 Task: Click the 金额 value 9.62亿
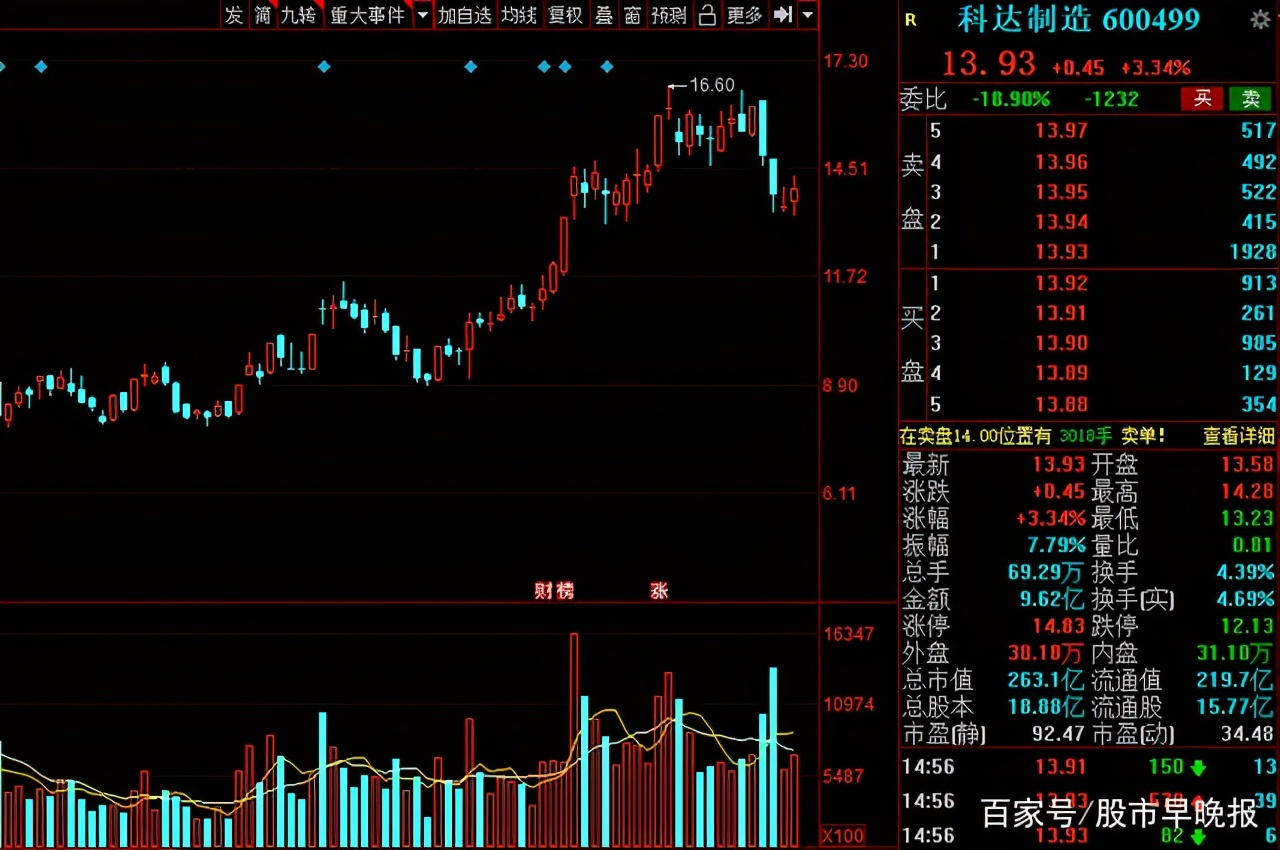(1053, 600)
